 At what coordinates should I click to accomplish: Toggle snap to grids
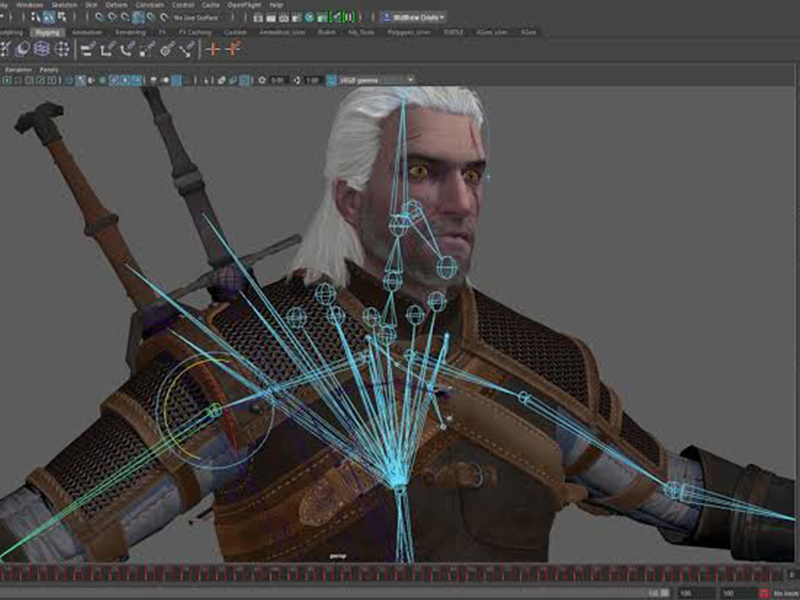[99, 17]
